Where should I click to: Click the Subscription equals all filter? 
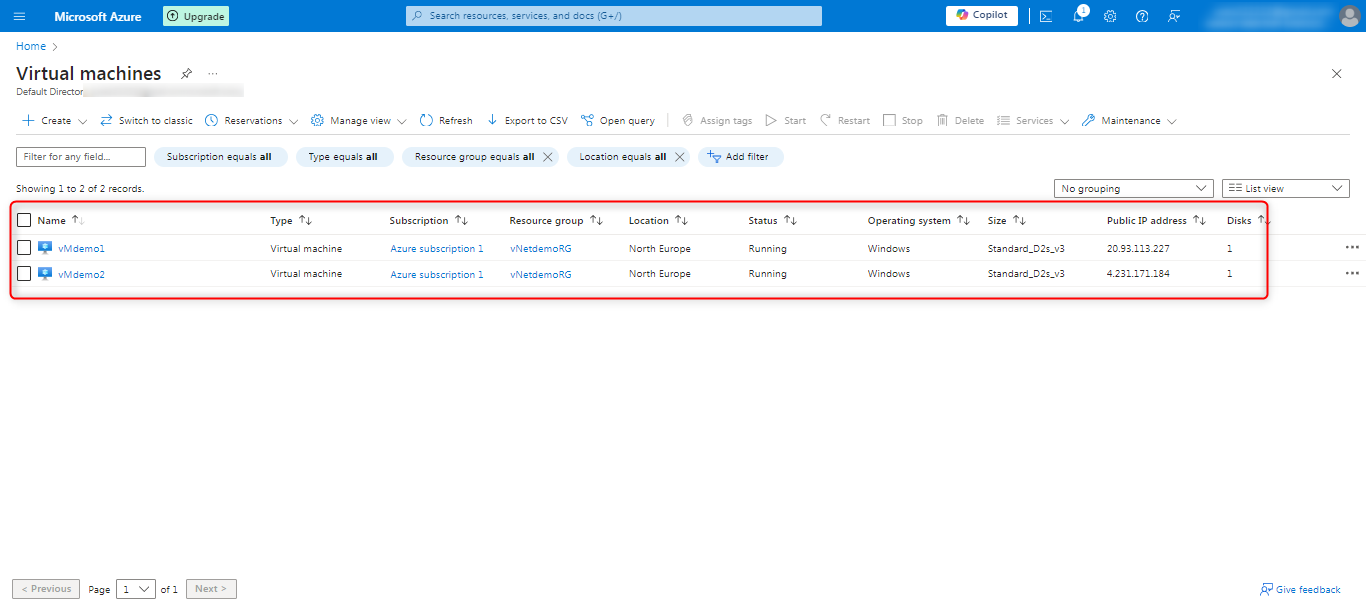pos(219,157)
